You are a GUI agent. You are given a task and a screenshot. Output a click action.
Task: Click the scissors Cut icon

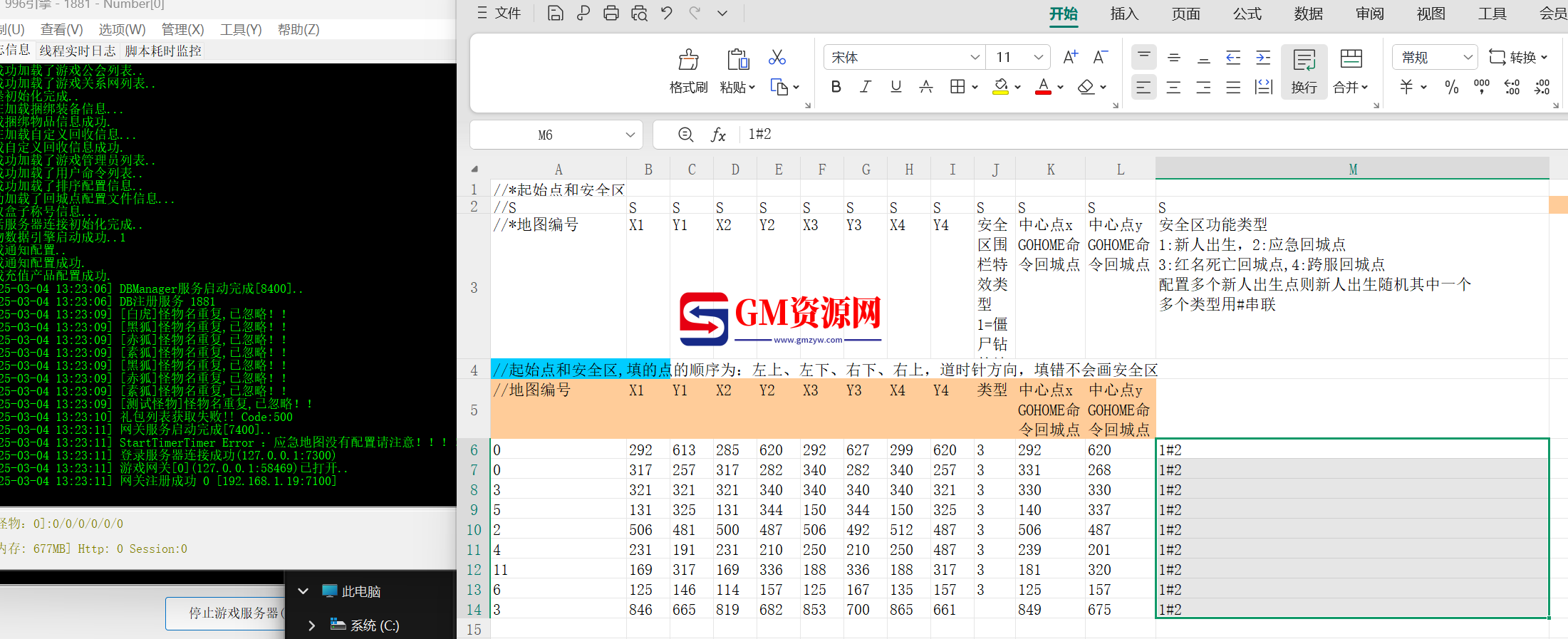[x=777, y=57]
